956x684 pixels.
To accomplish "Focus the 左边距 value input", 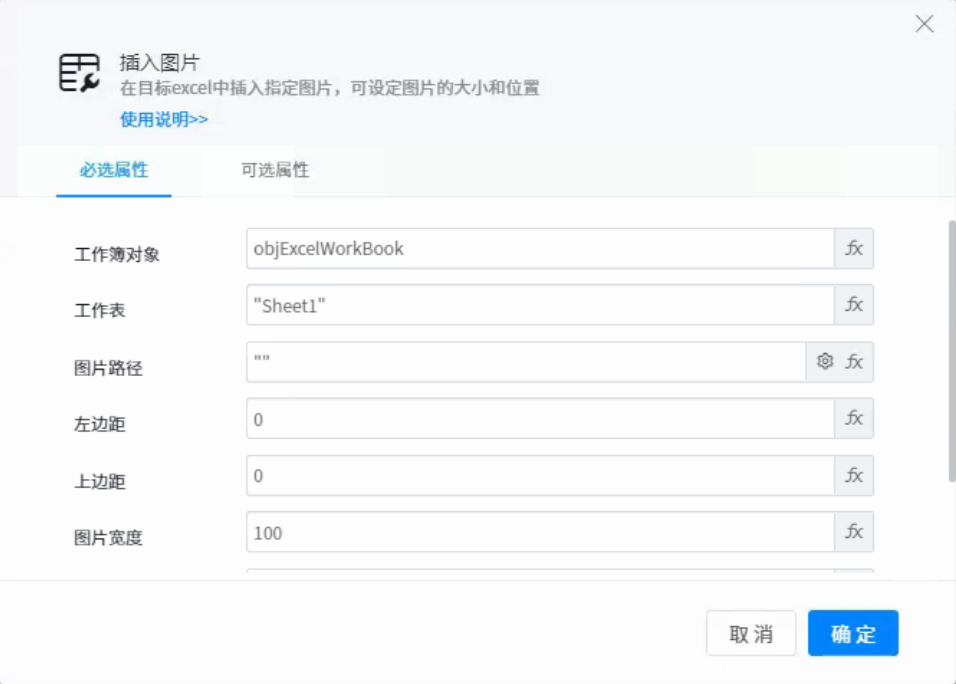I will pyautogui.click(x=540, y=418).
